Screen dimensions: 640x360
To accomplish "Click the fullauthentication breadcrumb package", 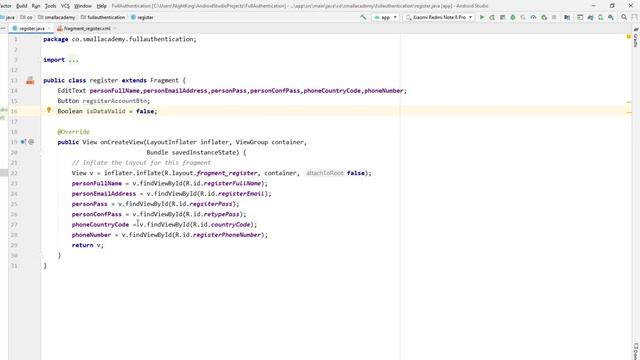I will pyautogui.click(x=103, y=17).
